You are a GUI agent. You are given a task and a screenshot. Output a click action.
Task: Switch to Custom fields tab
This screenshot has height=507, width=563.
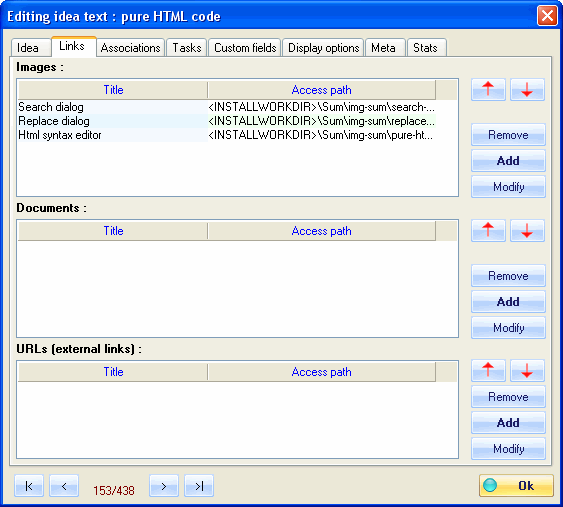click(x=245, y=48)
